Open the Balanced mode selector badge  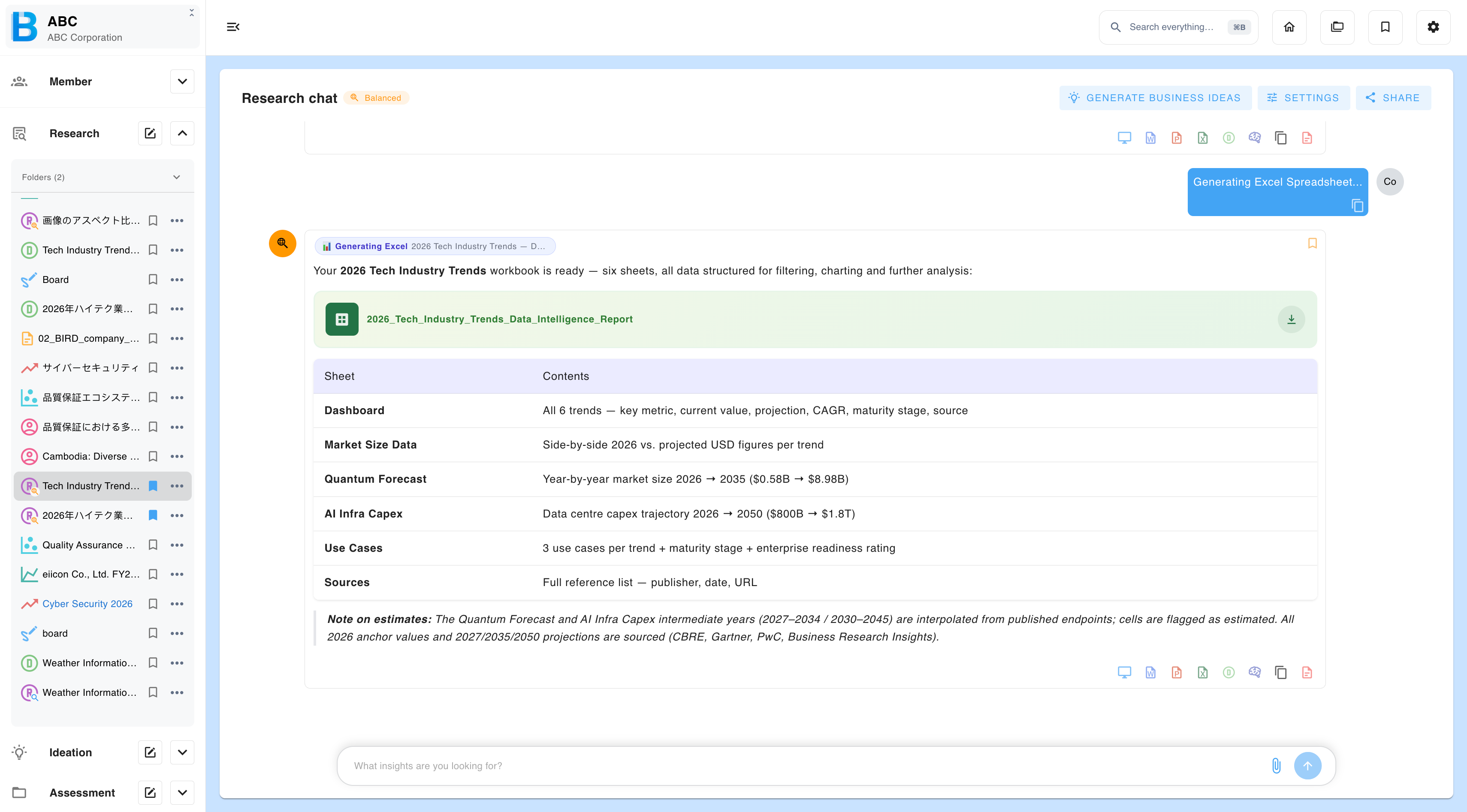[x=376, y=98]
